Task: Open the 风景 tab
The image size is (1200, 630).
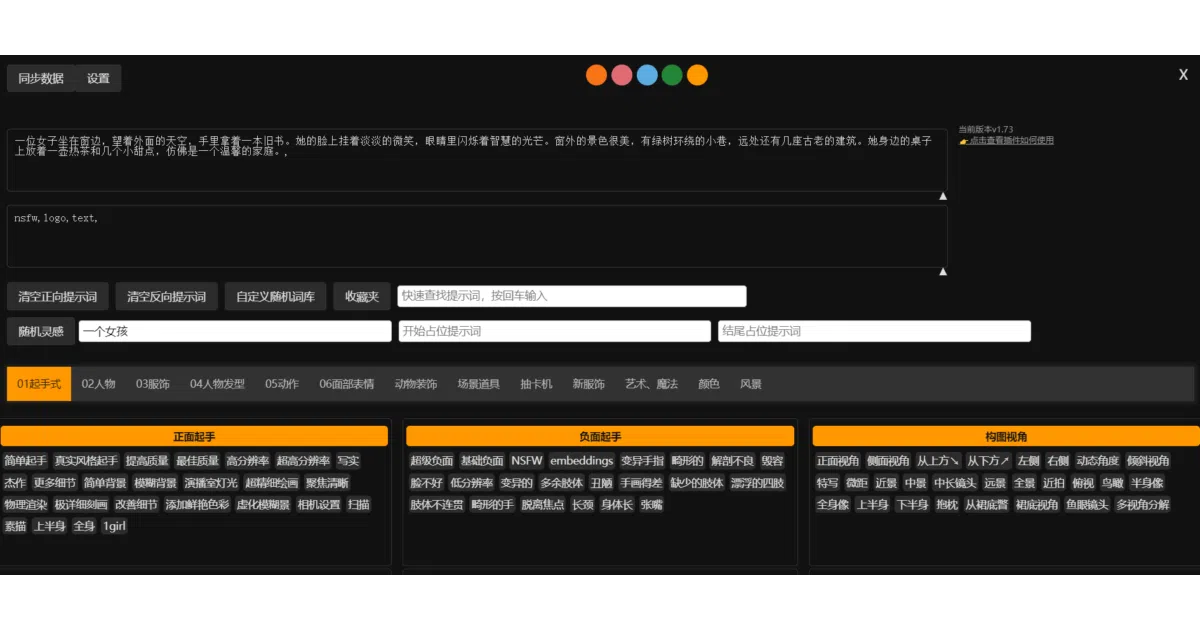Action: point(751,384)
